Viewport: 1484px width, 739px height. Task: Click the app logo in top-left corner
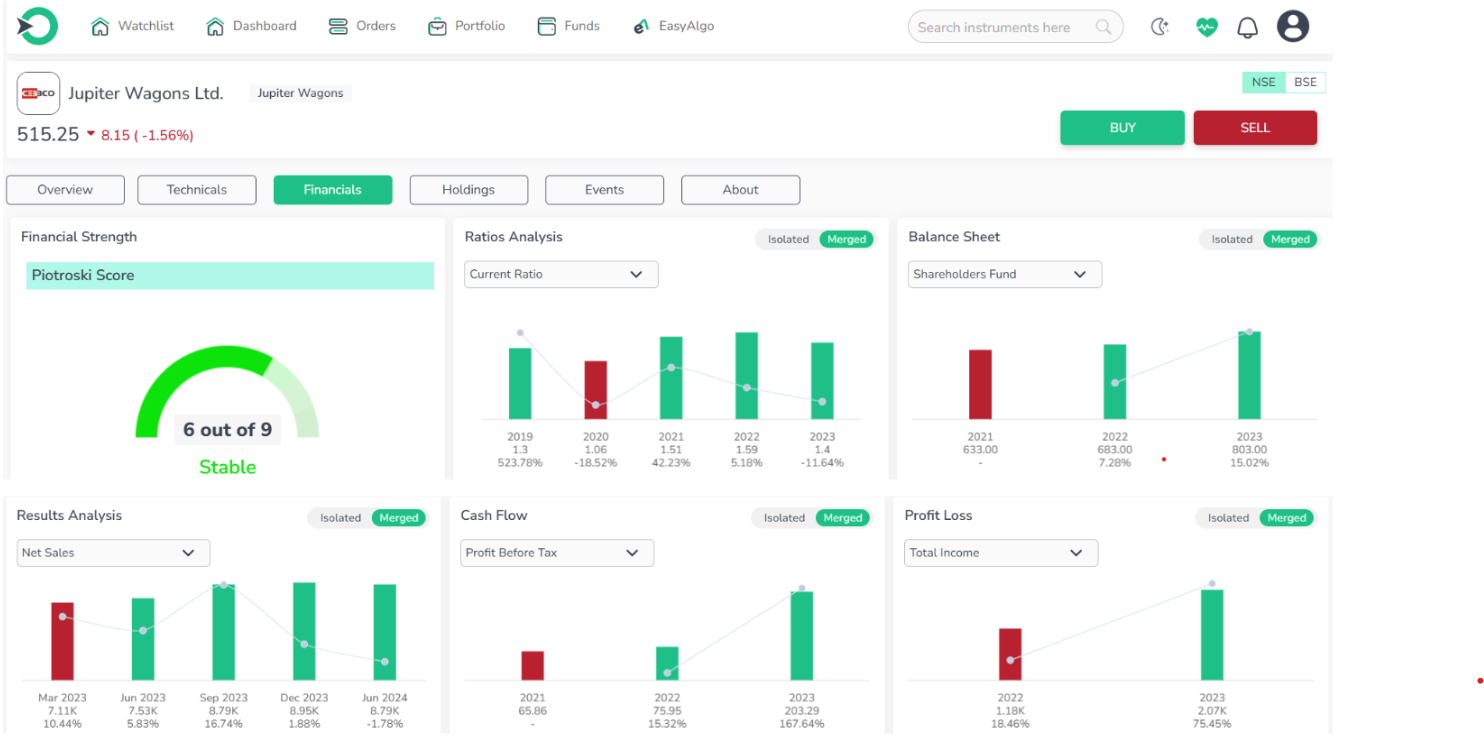pyautogui.click(x=37, y=26)
